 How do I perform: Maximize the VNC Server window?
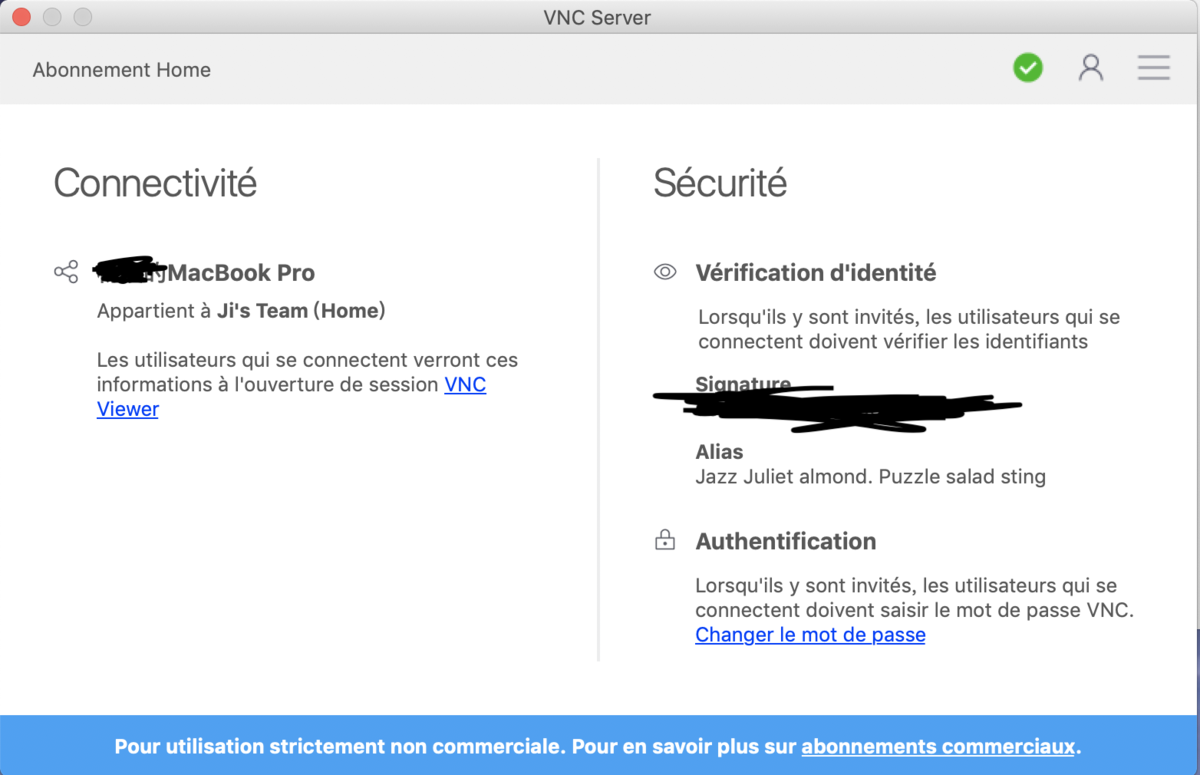[x=83, y=17]
